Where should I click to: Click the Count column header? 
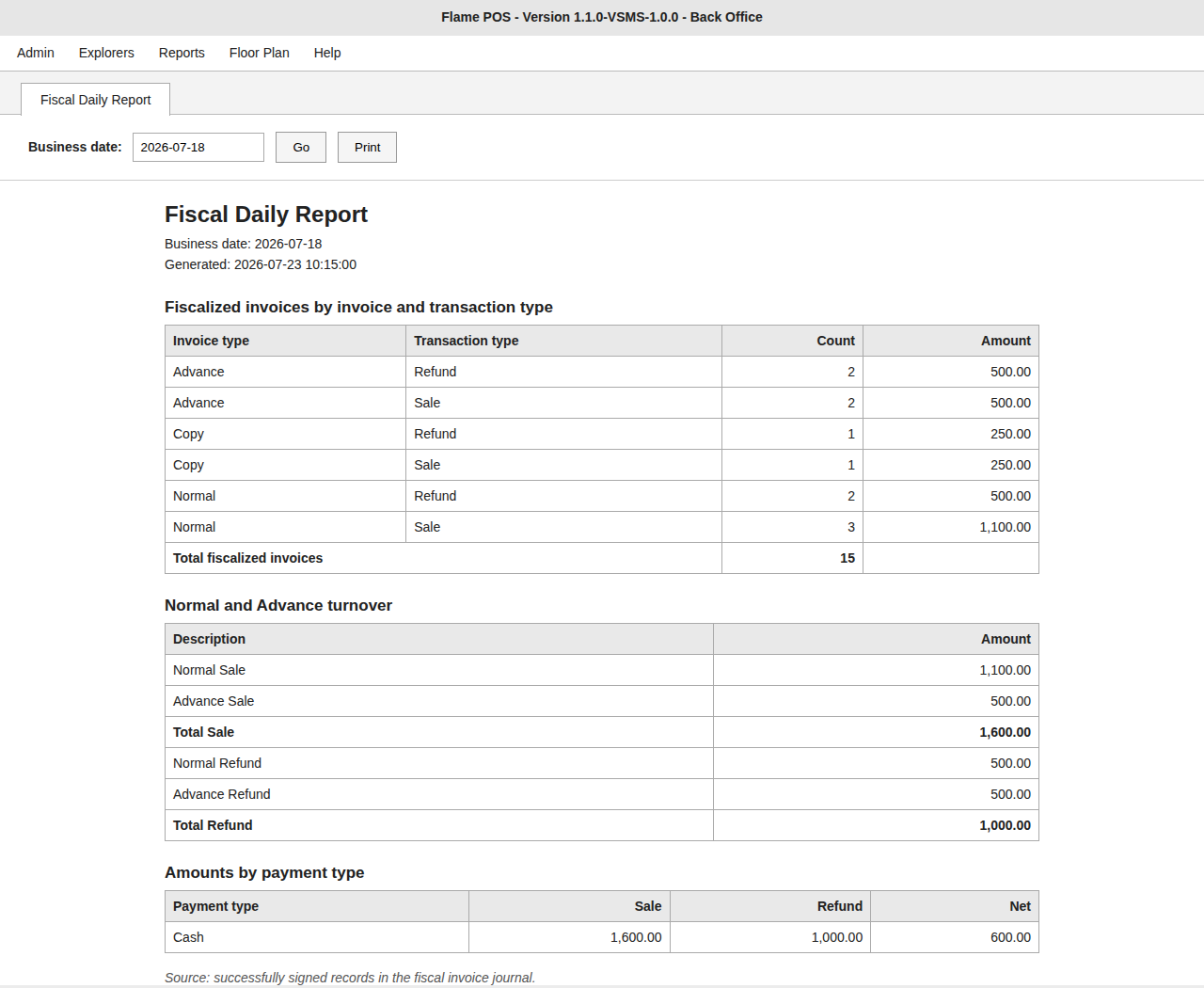tap(793, 341)
